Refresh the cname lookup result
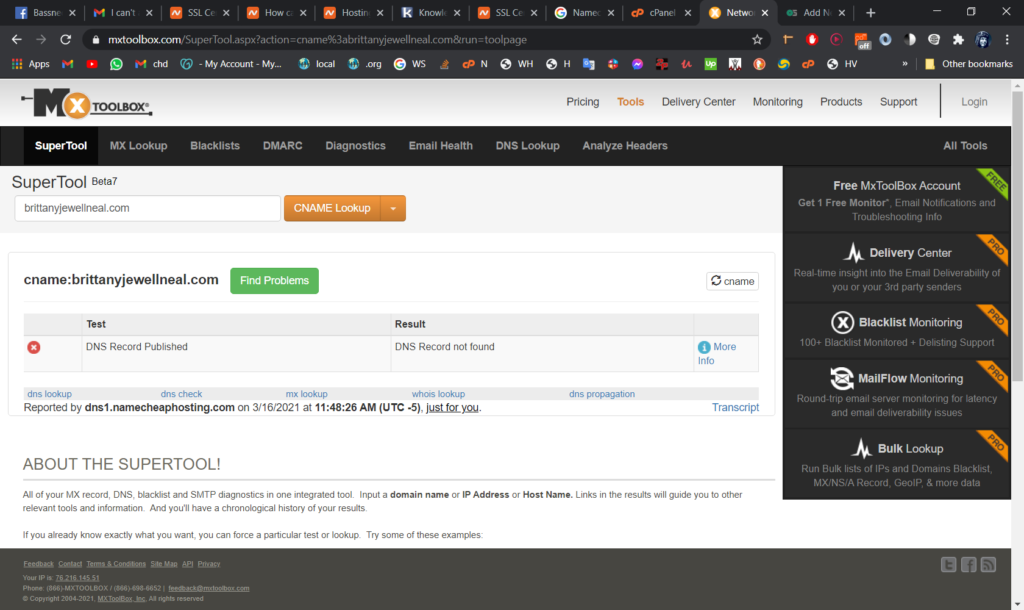Image resolution: width=1024 pixels, height=610 pixels. 732,281
